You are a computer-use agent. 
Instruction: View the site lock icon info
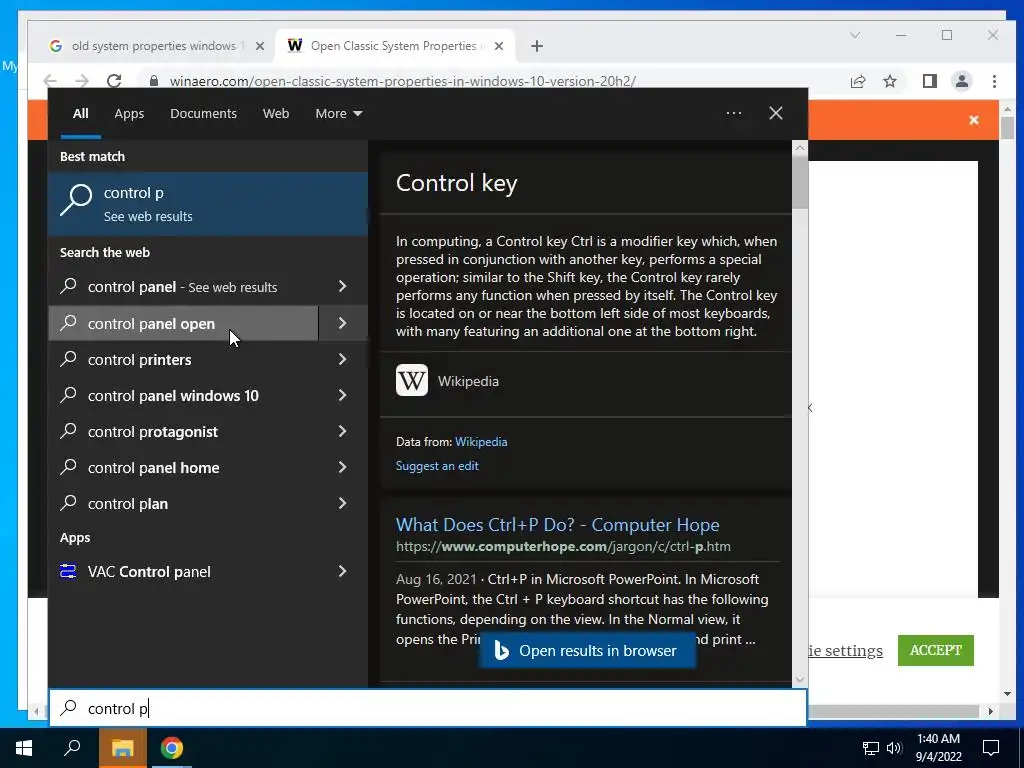pyautogui.click(x=154, y=81)
